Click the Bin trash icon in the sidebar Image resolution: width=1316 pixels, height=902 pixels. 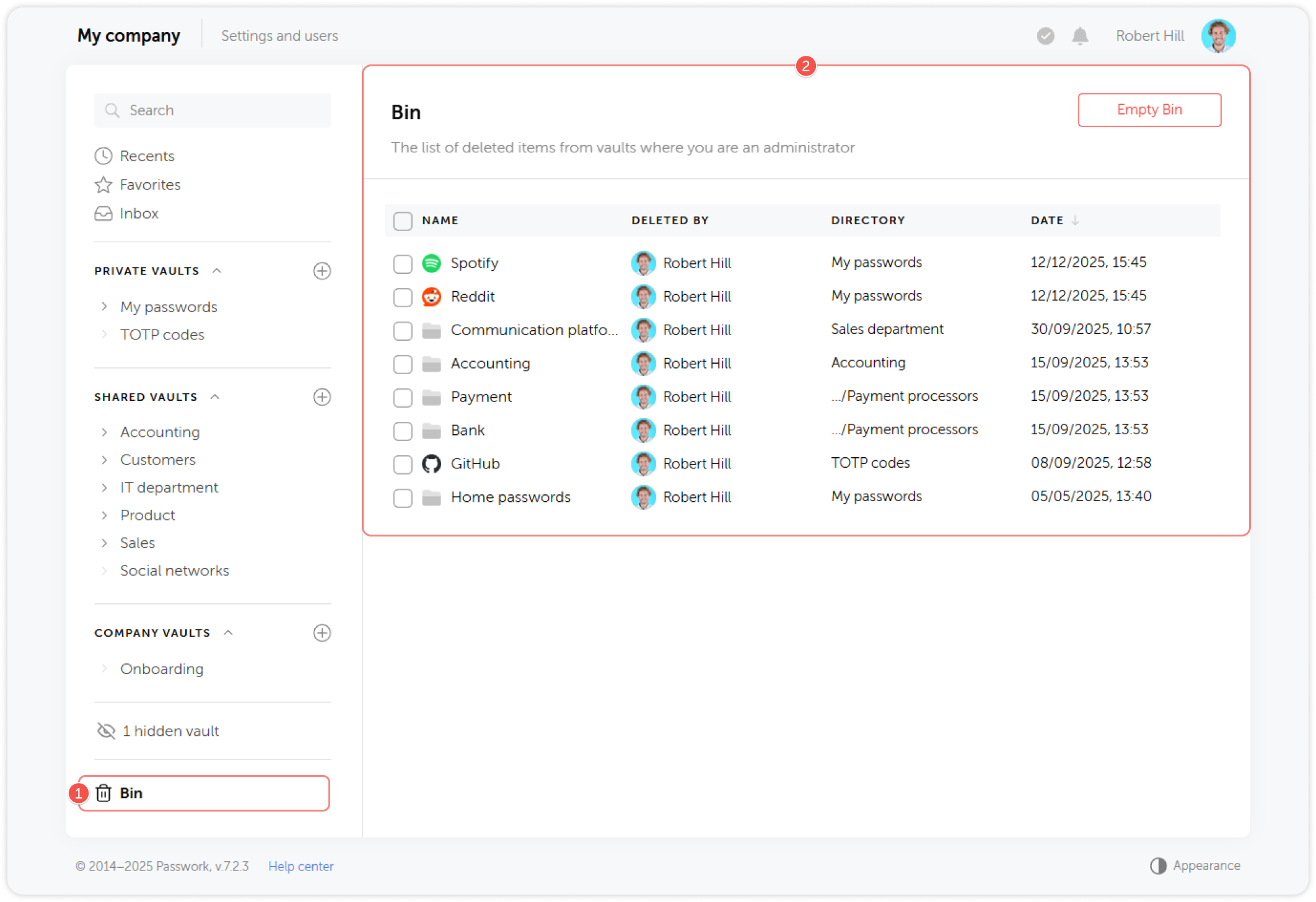[x=103, y=792]
